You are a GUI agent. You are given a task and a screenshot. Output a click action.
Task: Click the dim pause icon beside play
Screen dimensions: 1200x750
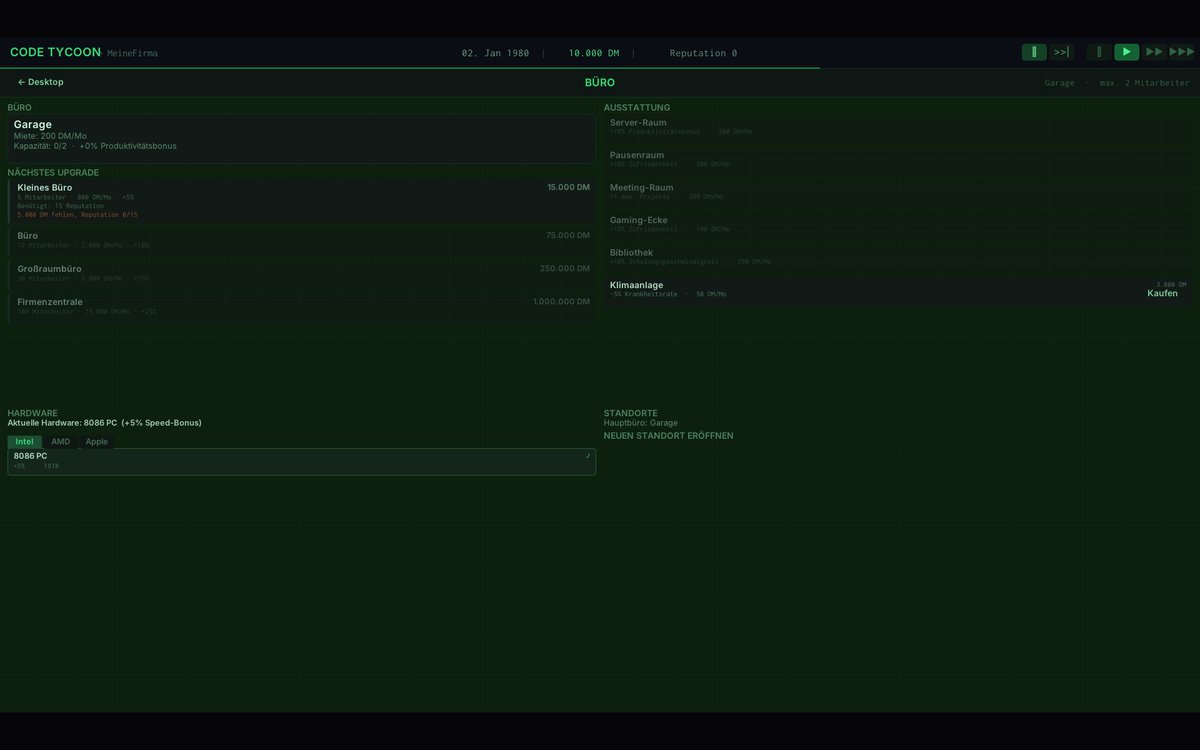(x=1099, y=52)
